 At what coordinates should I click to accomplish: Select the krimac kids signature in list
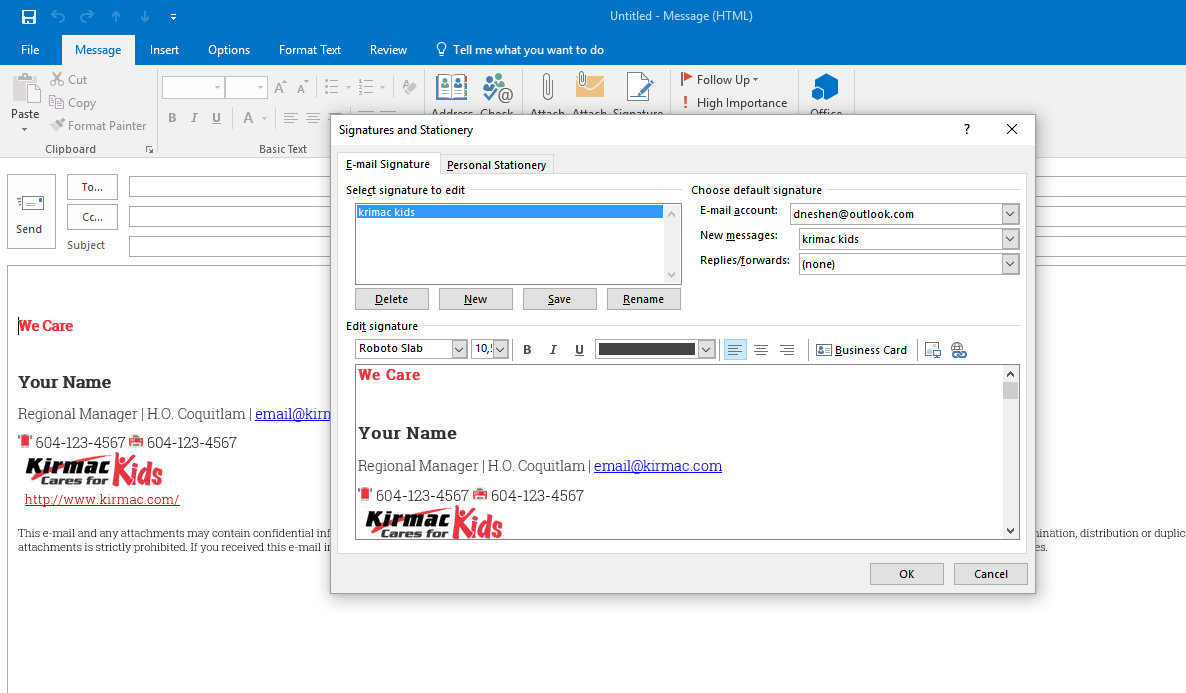tap(509, 212)
